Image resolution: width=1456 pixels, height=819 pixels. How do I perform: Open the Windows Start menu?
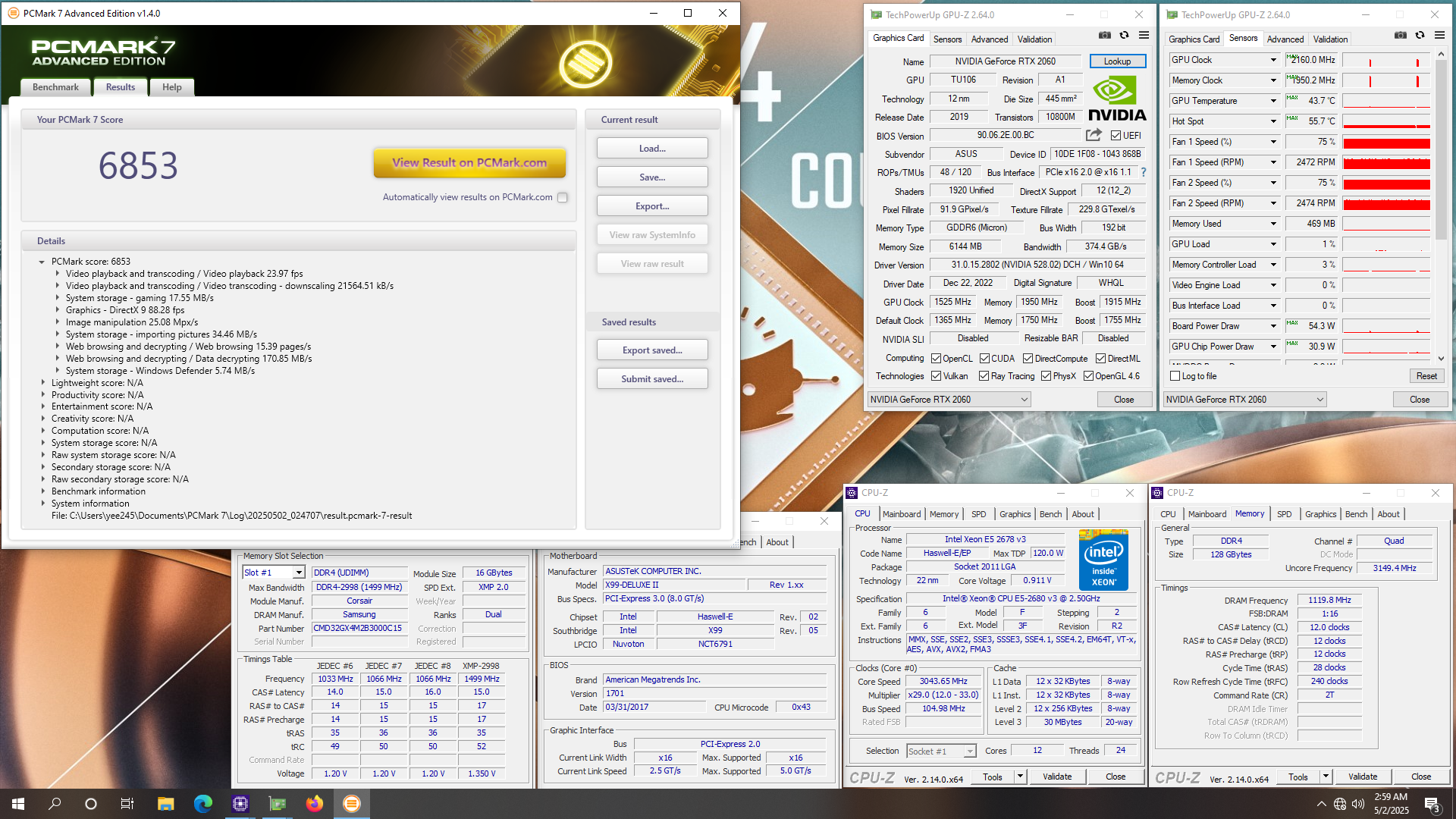(x=18, y=804)
